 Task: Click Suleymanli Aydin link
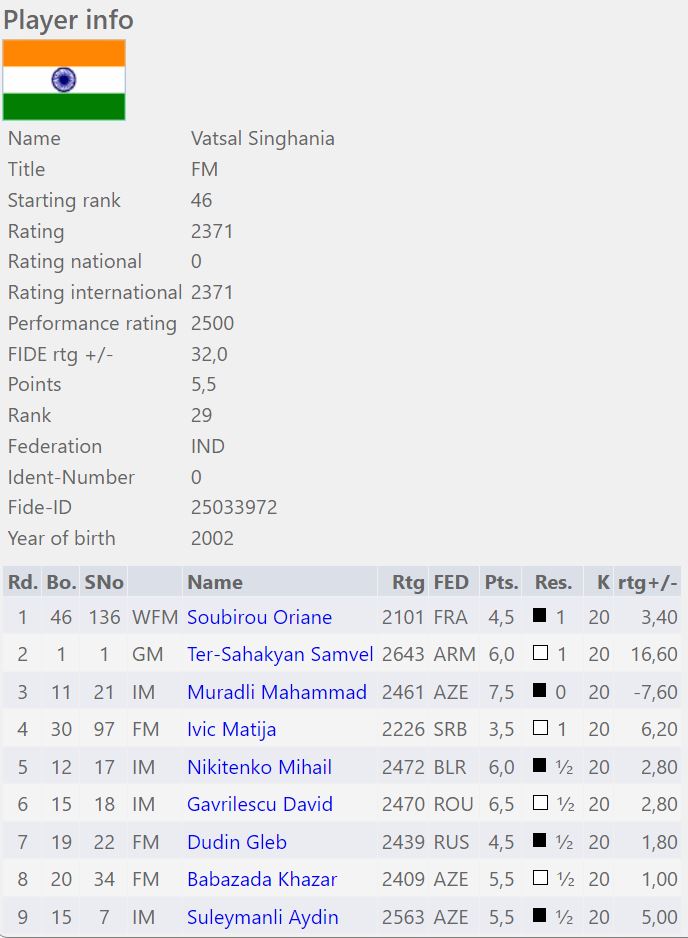pos(263,917)
